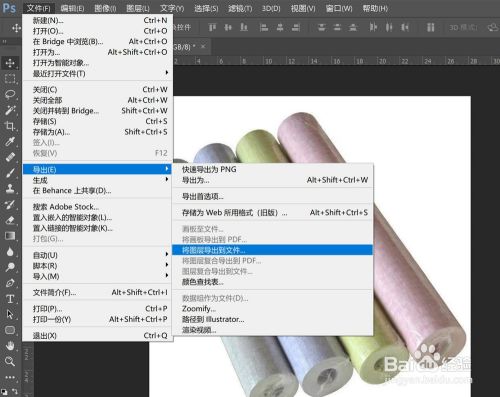Select the Eraser tool
500x397 pixels.
pos(10,220)
